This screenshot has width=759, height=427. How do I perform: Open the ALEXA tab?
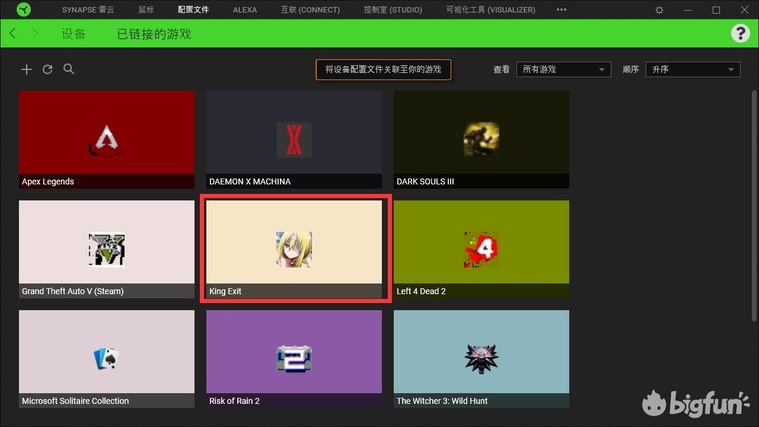tap(245, 10)
